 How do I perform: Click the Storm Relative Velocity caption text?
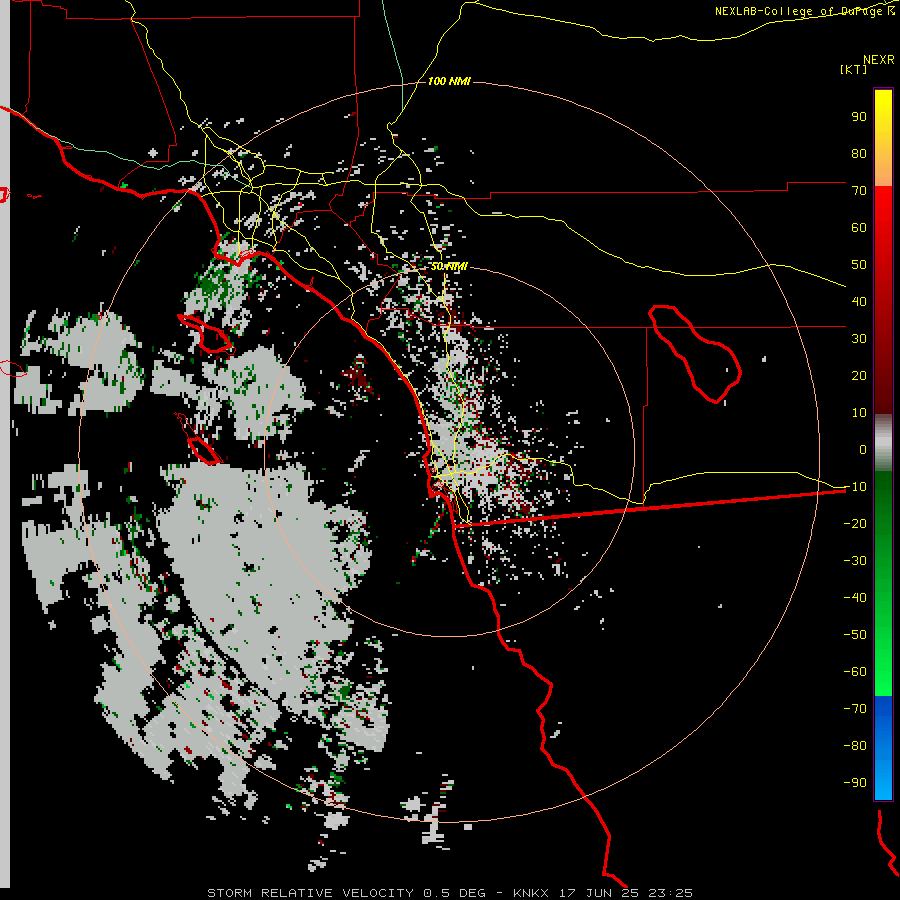tap(449, 893)
